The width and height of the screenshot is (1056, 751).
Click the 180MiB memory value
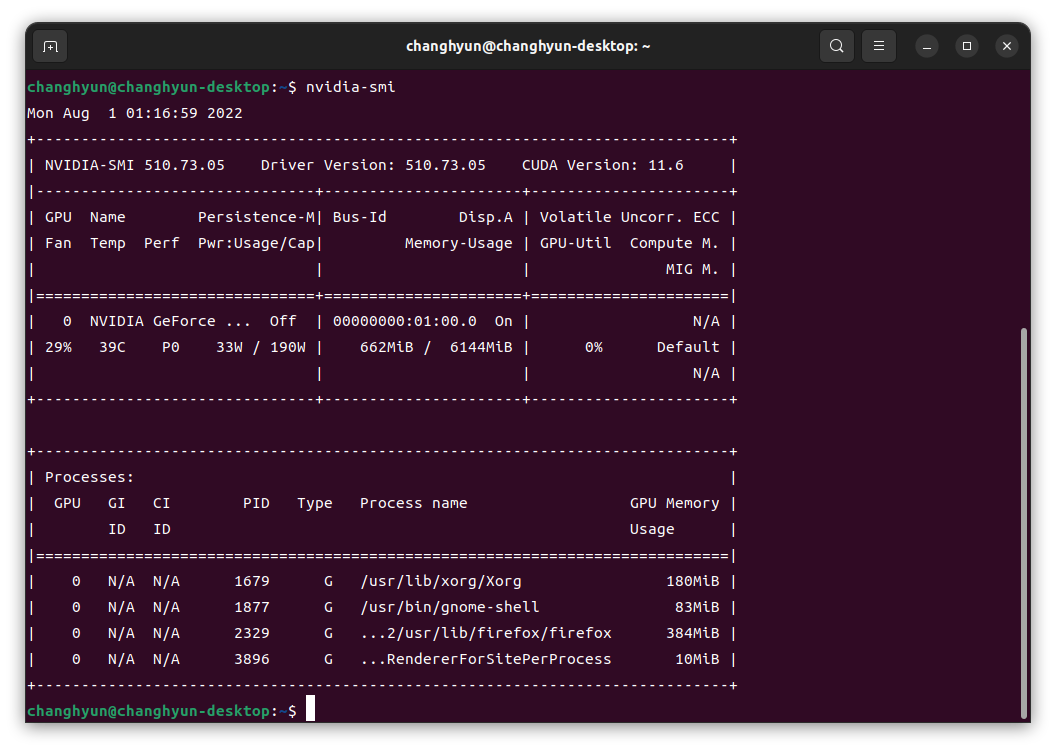click(x=693, y=581)
